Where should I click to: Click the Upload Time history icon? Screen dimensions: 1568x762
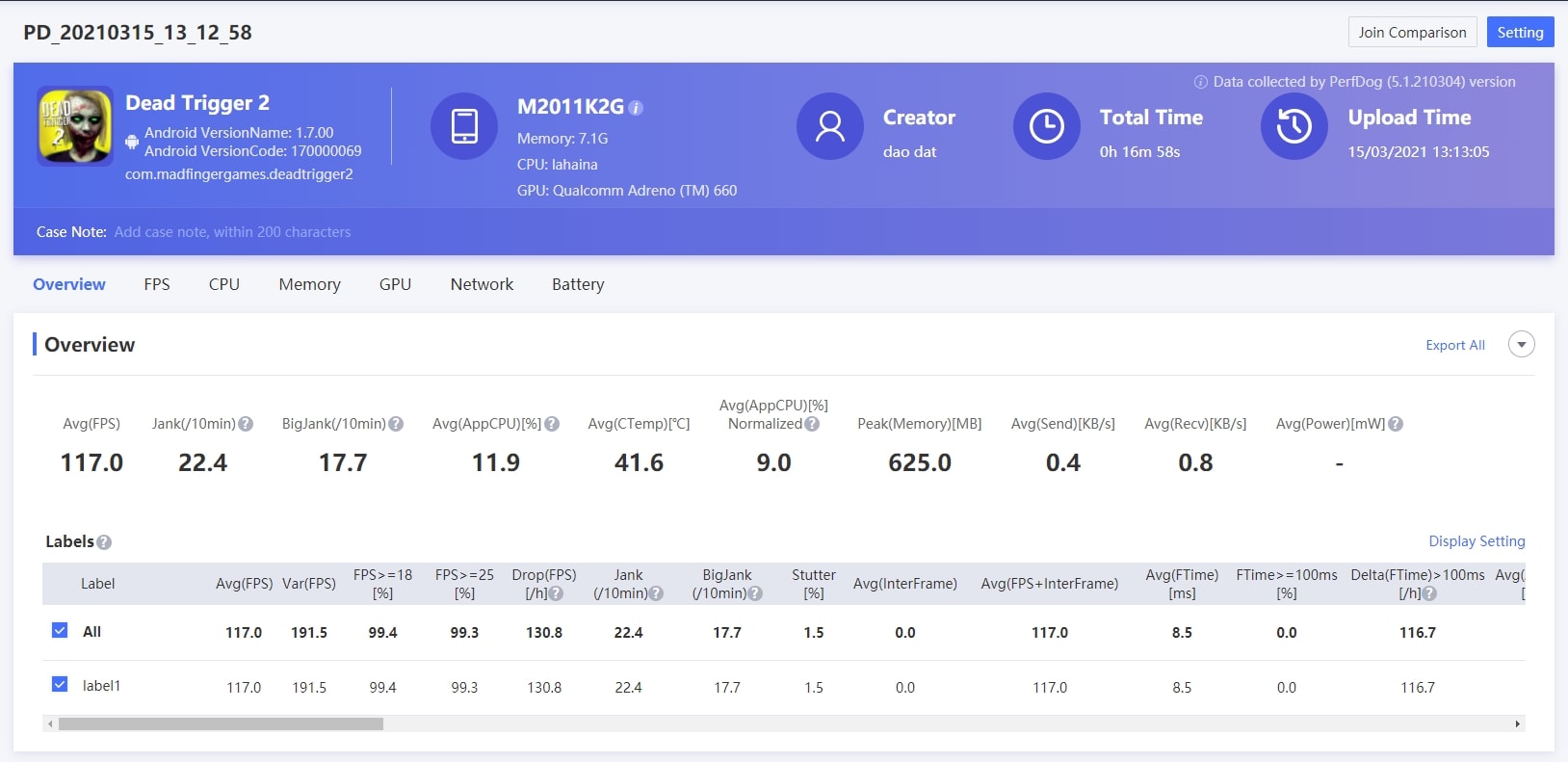coord(1294,126)
